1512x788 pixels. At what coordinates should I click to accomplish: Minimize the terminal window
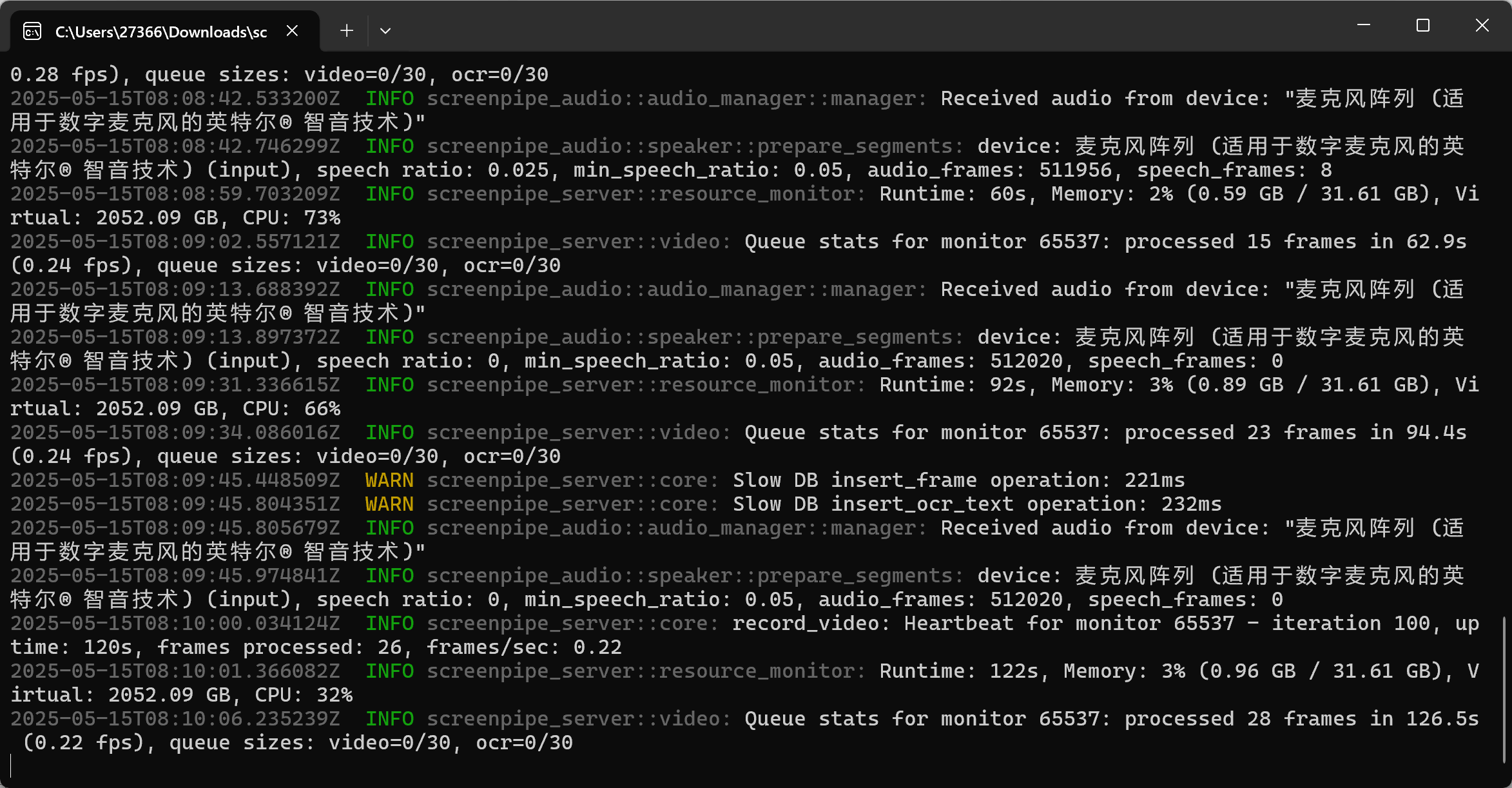pyautogui.click(x=1364, y=26)
